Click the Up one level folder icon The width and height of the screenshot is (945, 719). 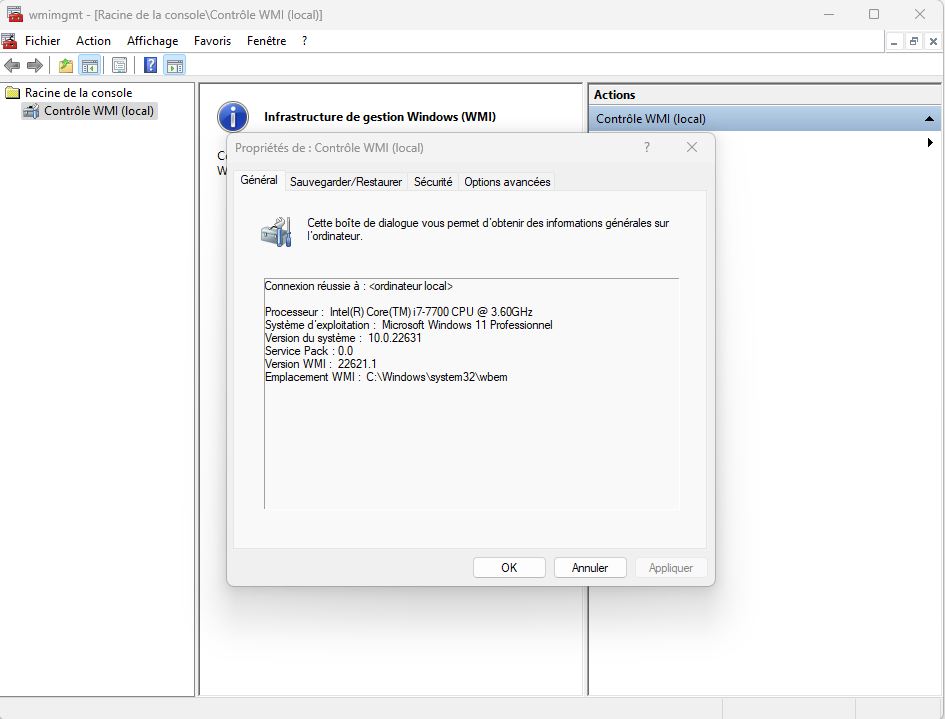(66, 65)
